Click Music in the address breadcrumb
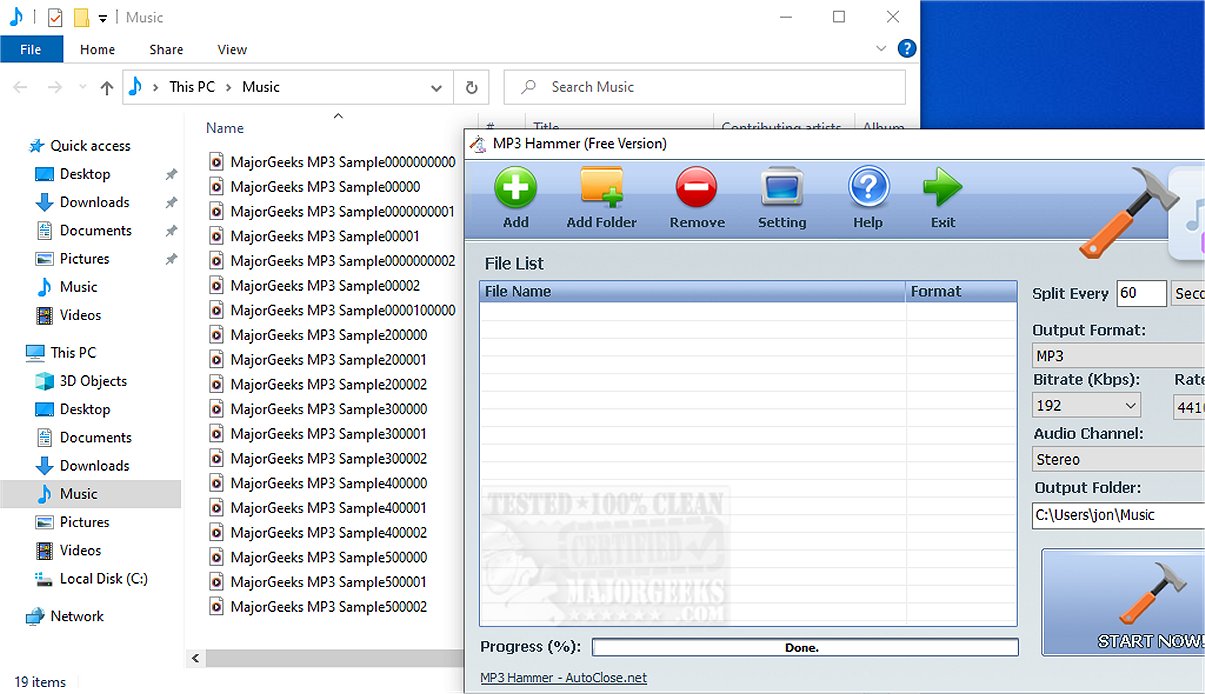 261,87
